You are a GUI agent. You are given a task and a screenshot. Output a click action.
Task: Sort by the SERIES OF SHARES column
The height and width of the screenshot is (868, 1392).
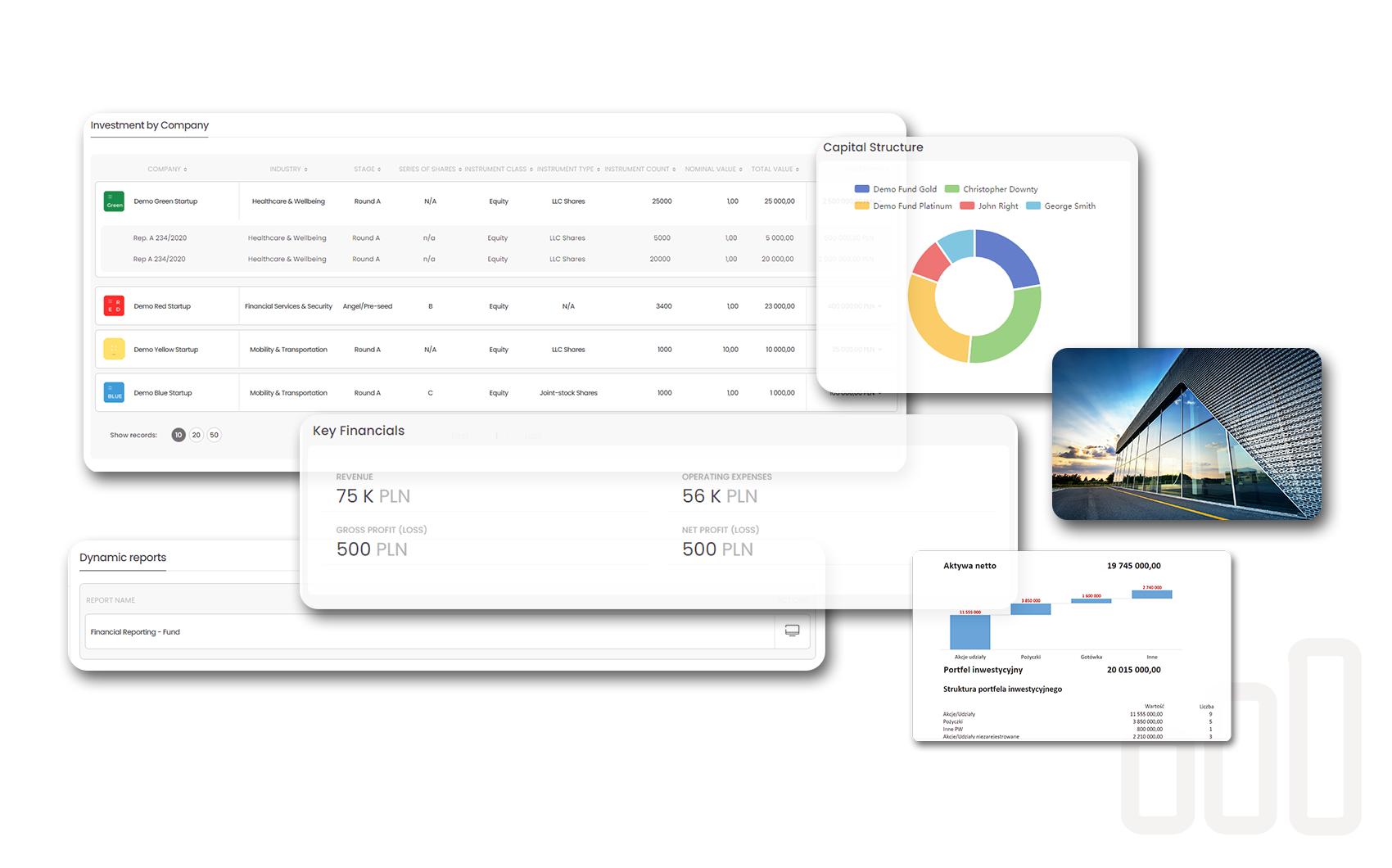[430, 170]
